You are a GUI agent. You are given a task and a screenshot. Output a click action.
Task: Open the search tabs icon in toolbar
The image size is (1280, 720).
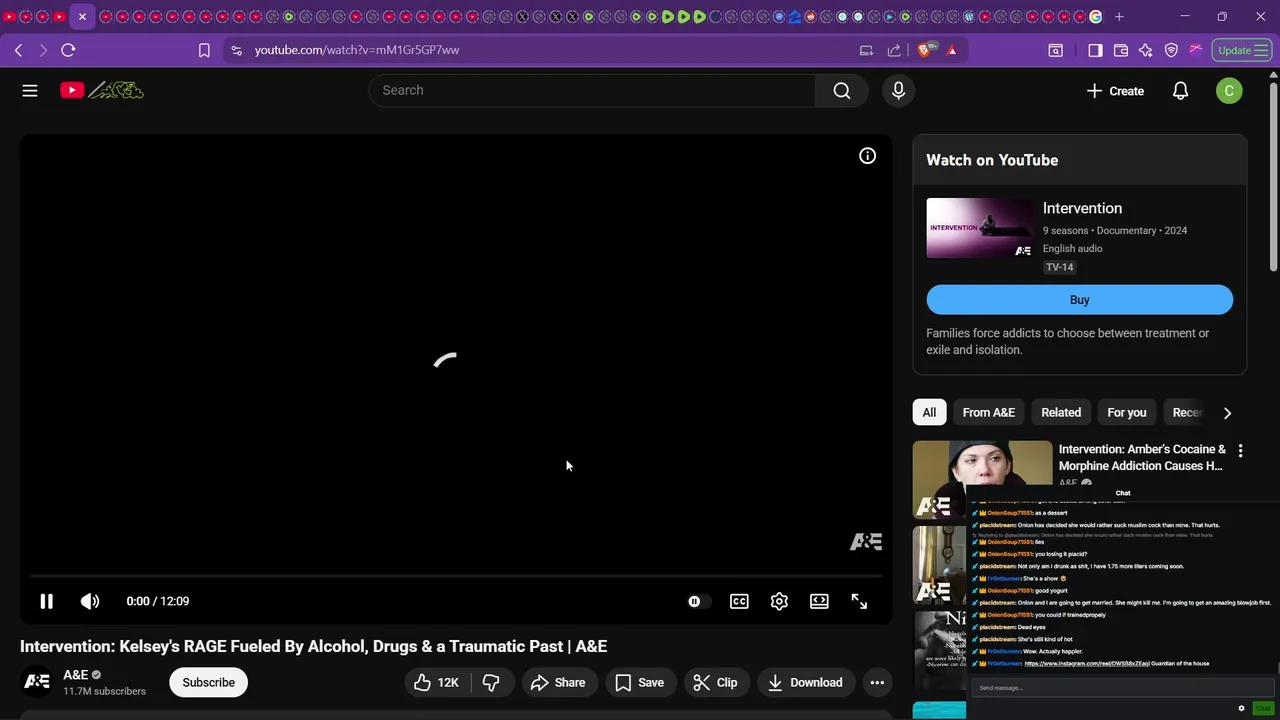click(1055, 50)
